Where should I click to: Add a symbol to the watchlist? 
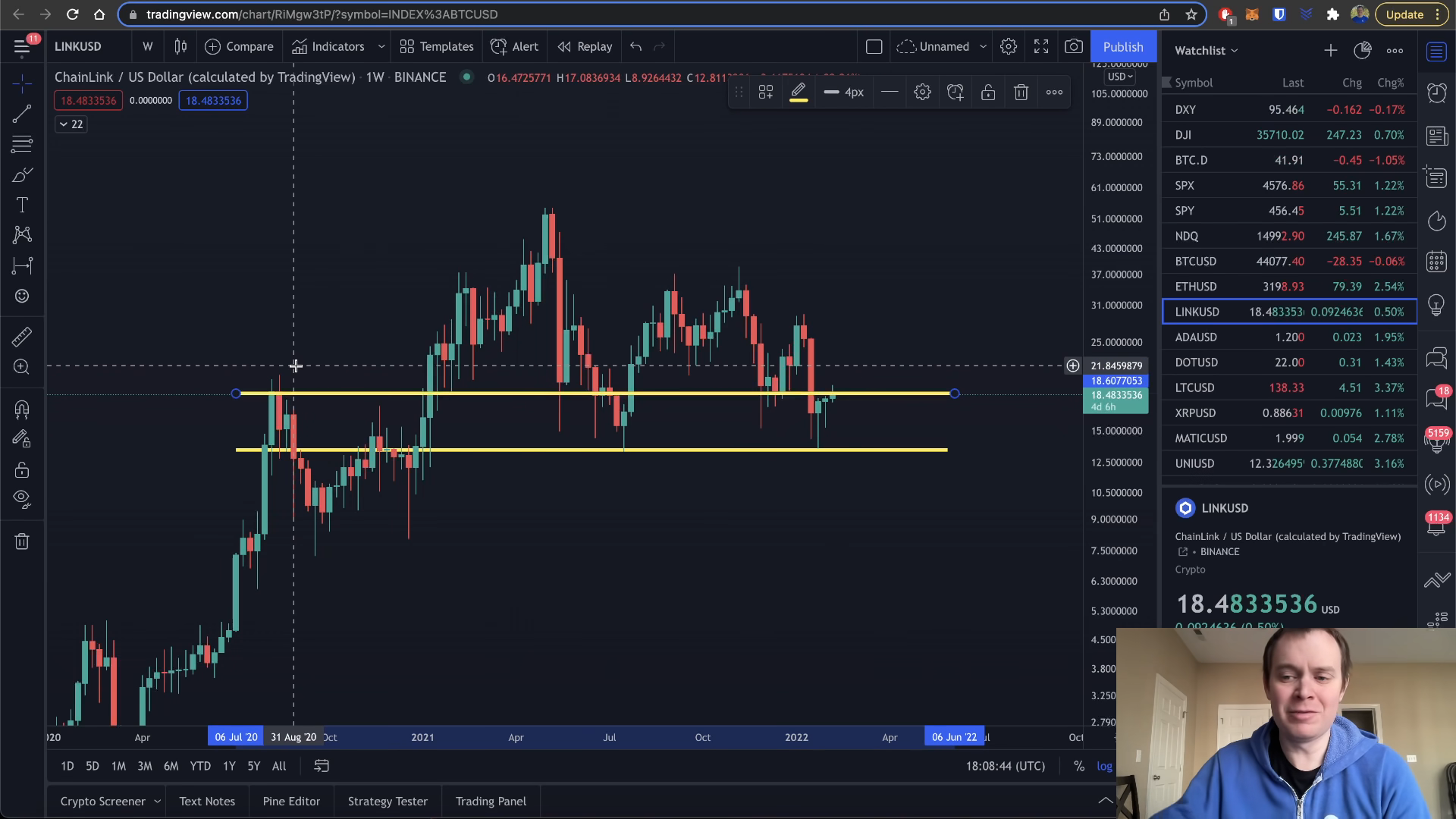click(1330, 50)
